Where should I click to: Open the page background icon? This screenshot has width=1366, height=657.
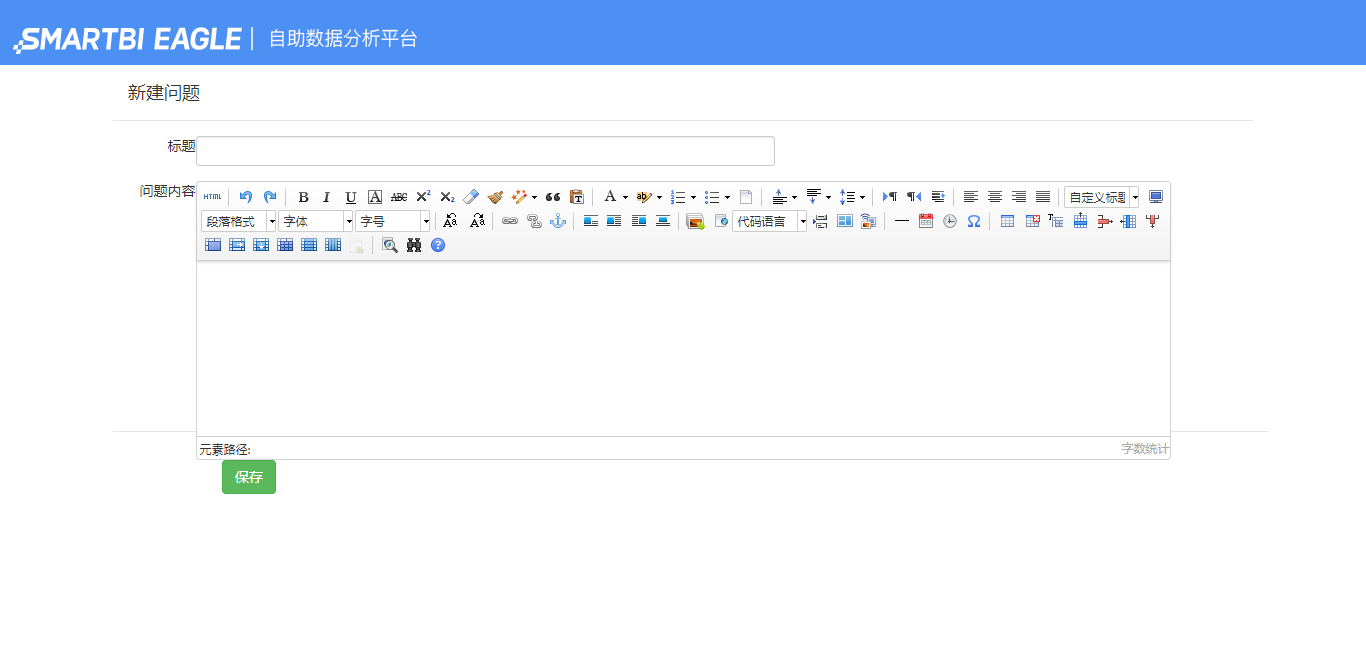[868, 221]
